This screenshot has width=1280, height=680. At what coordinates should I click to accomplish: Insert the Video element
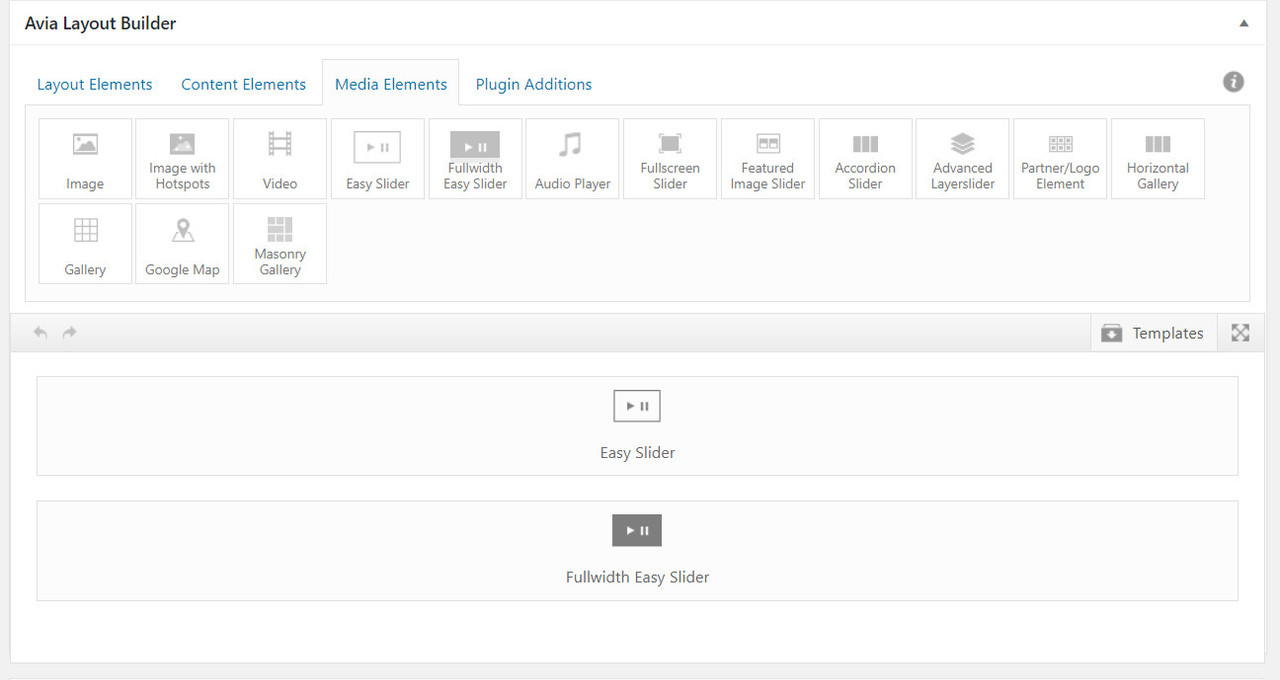(x=280, y=159)
